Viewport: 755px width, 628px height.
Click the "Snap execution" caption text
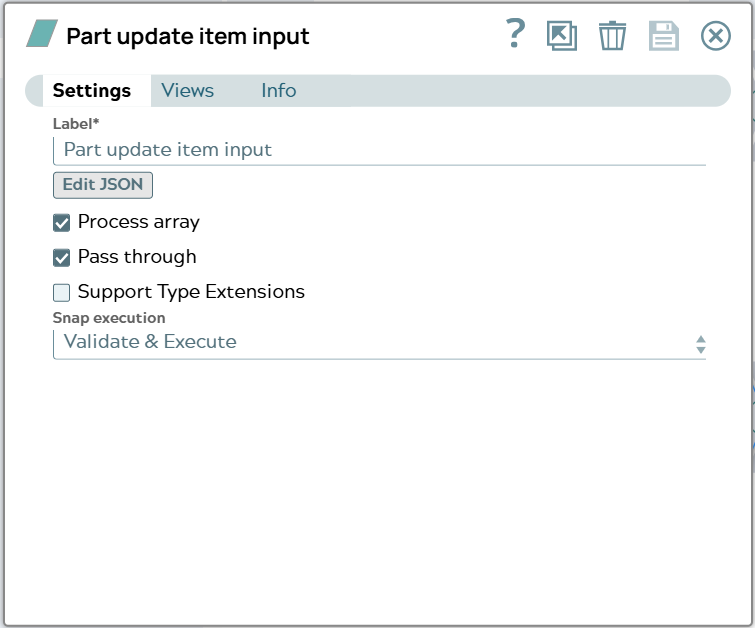(109, 318)
